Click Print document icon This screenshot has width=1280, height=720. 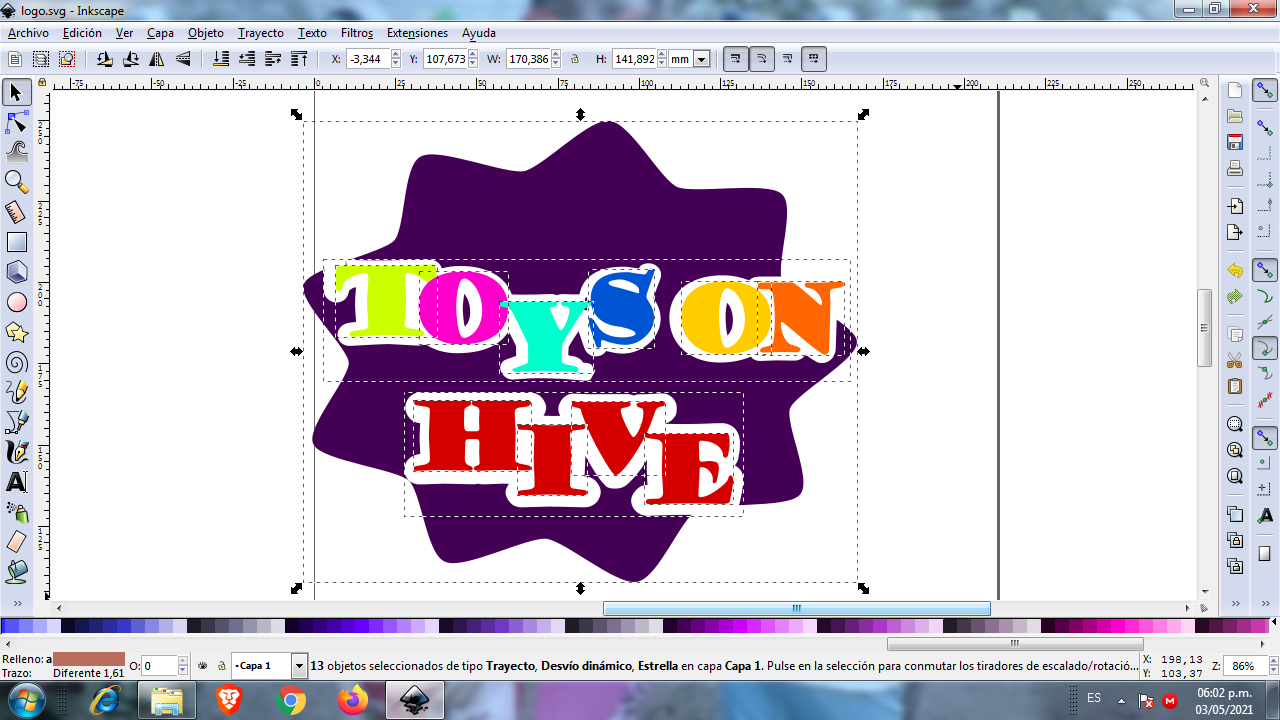[1235, 168]
